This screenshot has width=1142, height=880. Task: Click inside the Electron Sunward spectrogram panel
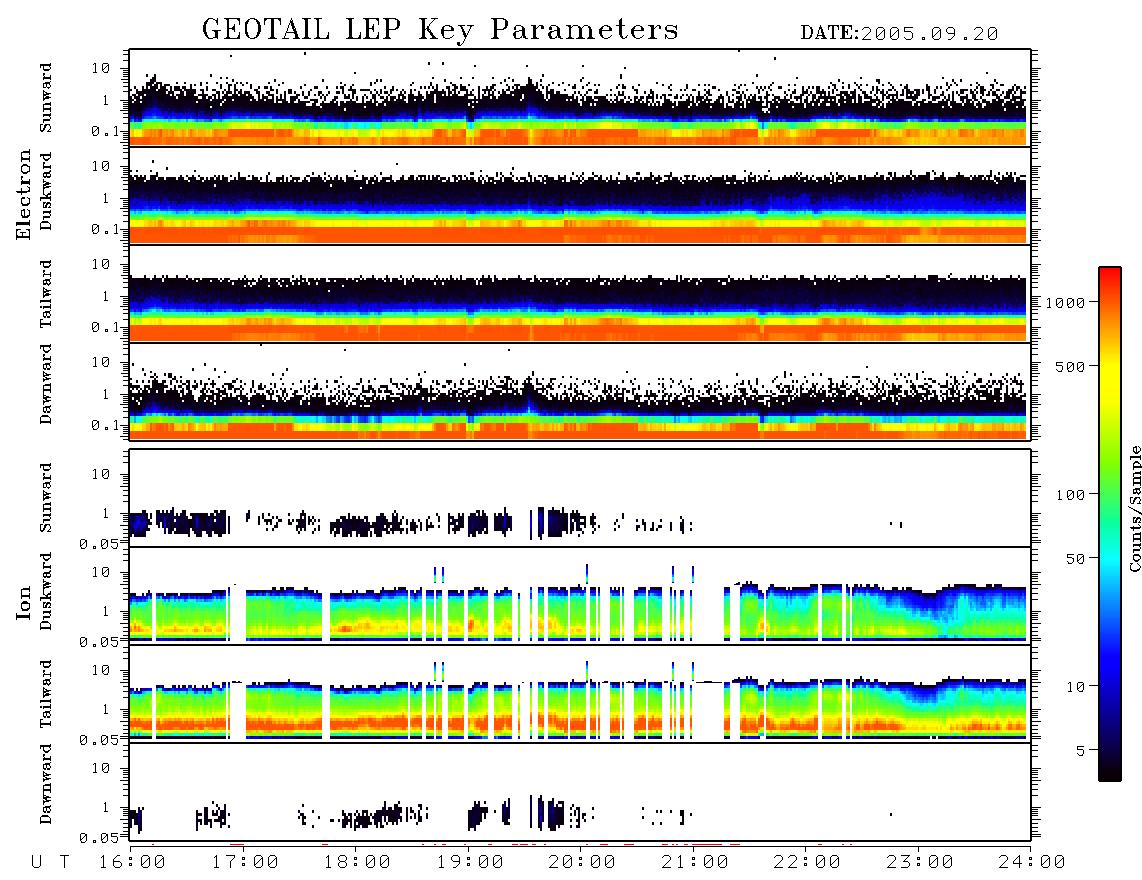[x=580, y=98]
